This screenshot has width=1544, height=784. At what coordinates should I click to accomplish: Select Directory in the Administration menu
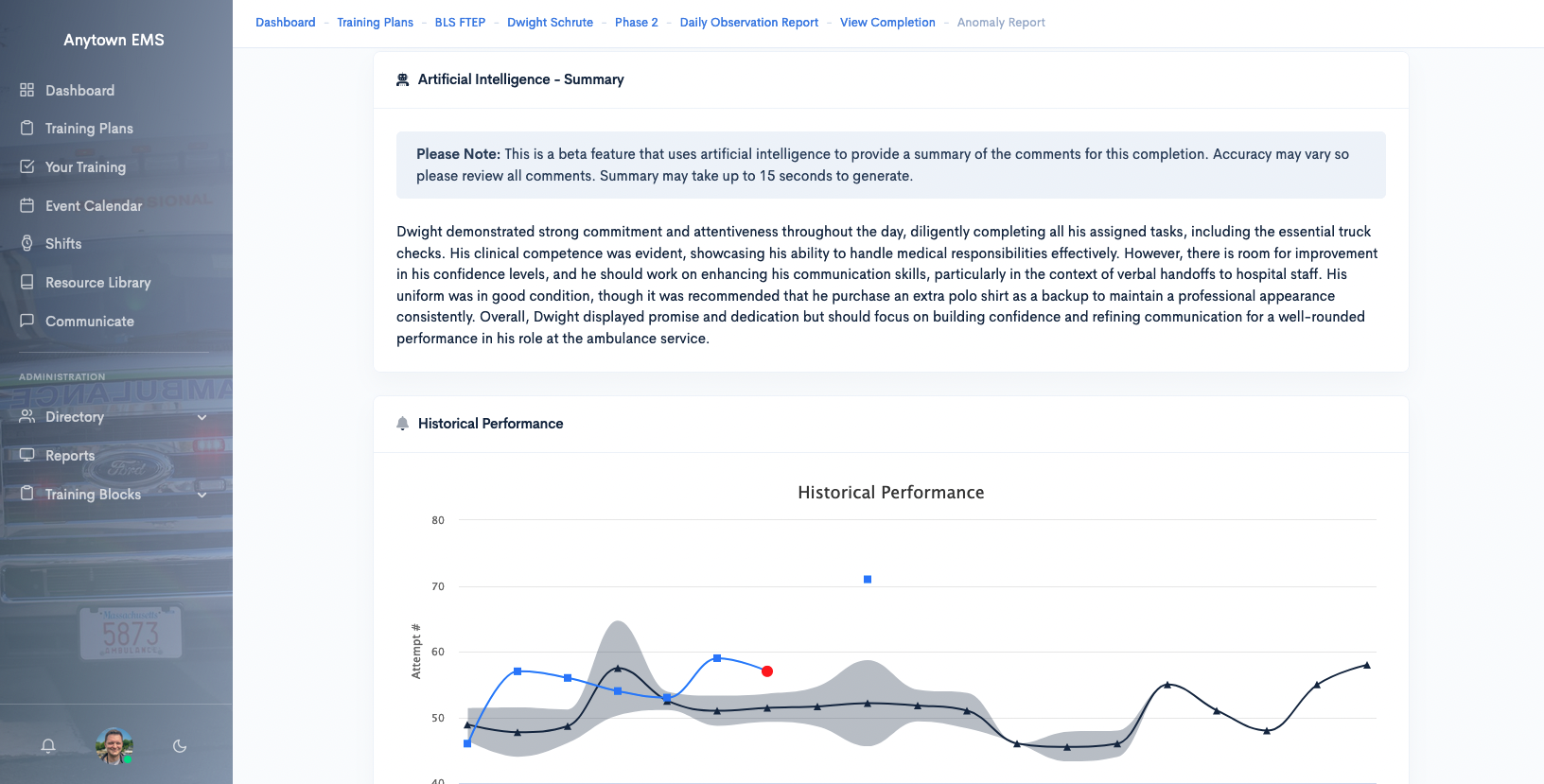tap(74, 417)
